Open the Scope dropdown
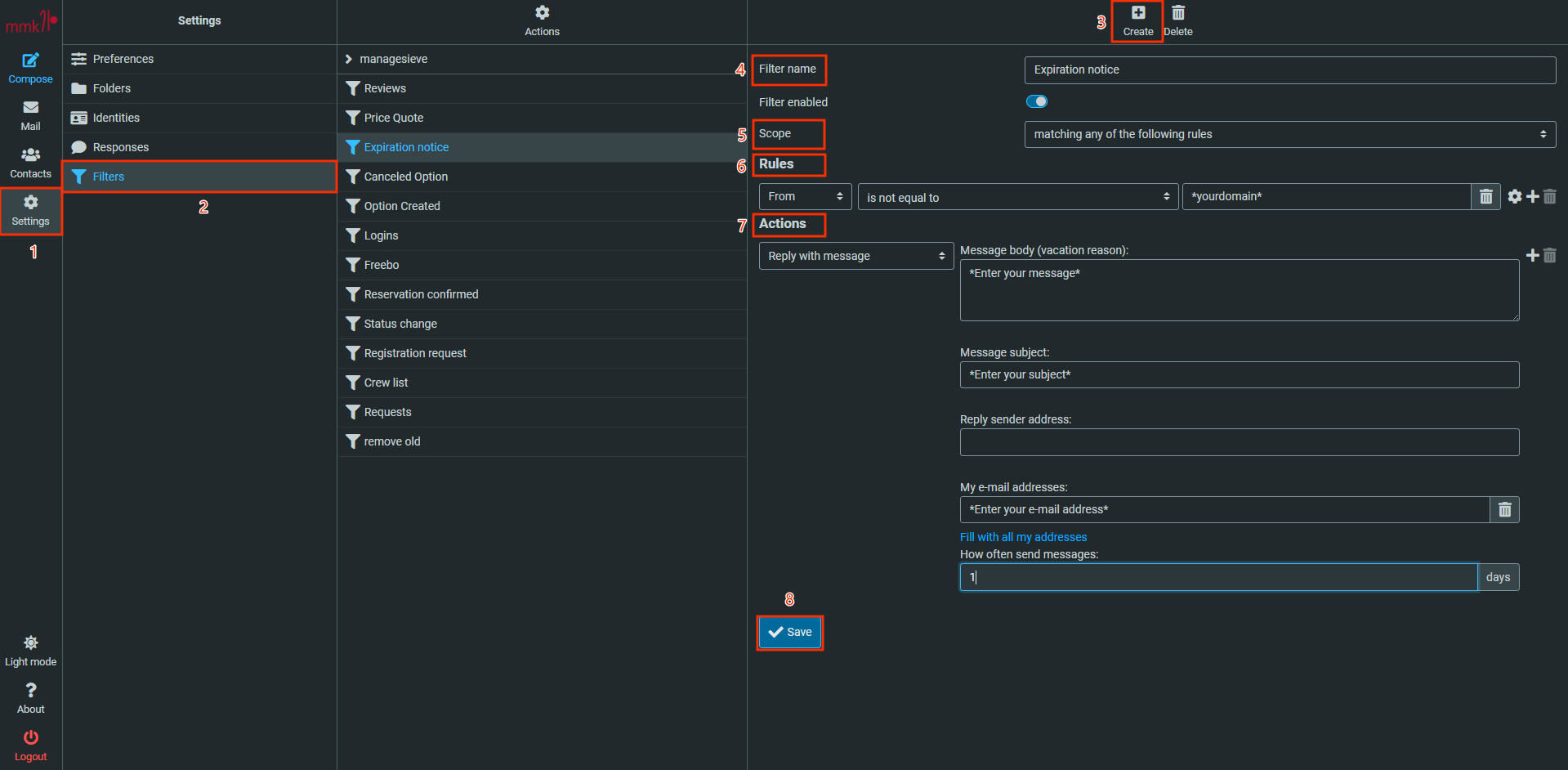This screenshot has height=770, width=1568. [1289, 134]
